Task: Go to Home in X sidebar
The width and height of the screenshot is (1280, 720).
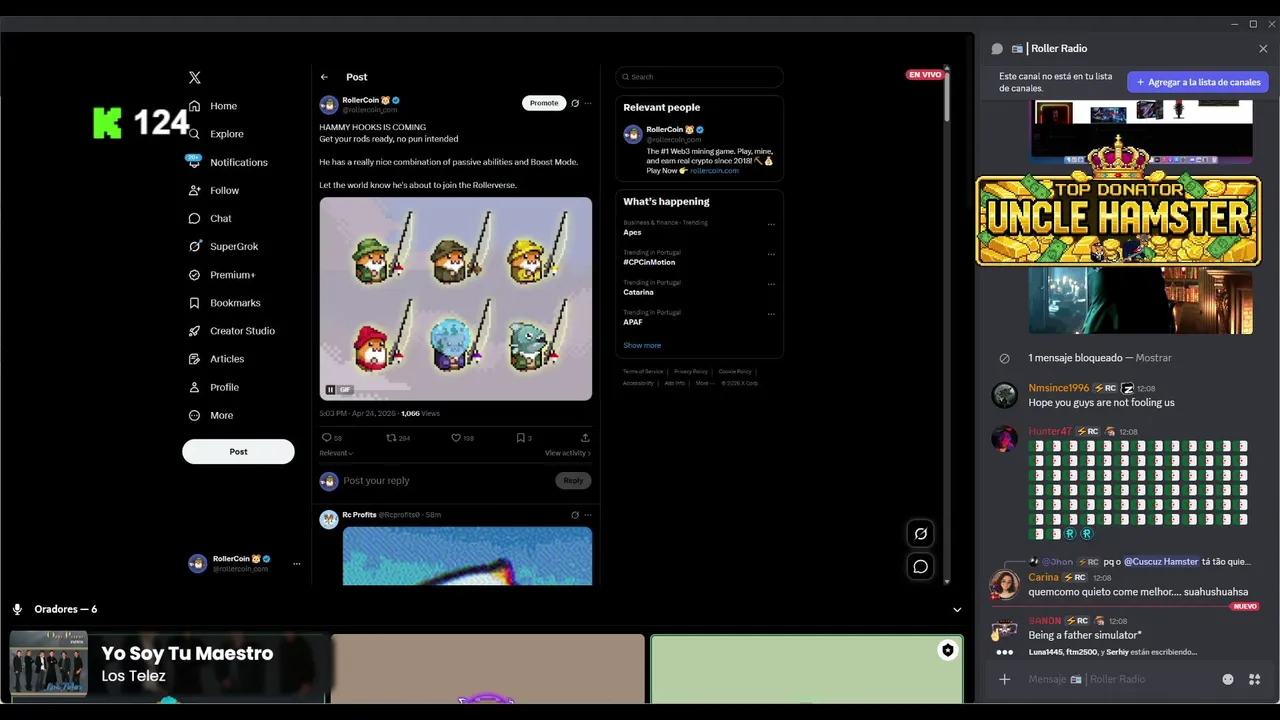Action: [x=213, y=106]
